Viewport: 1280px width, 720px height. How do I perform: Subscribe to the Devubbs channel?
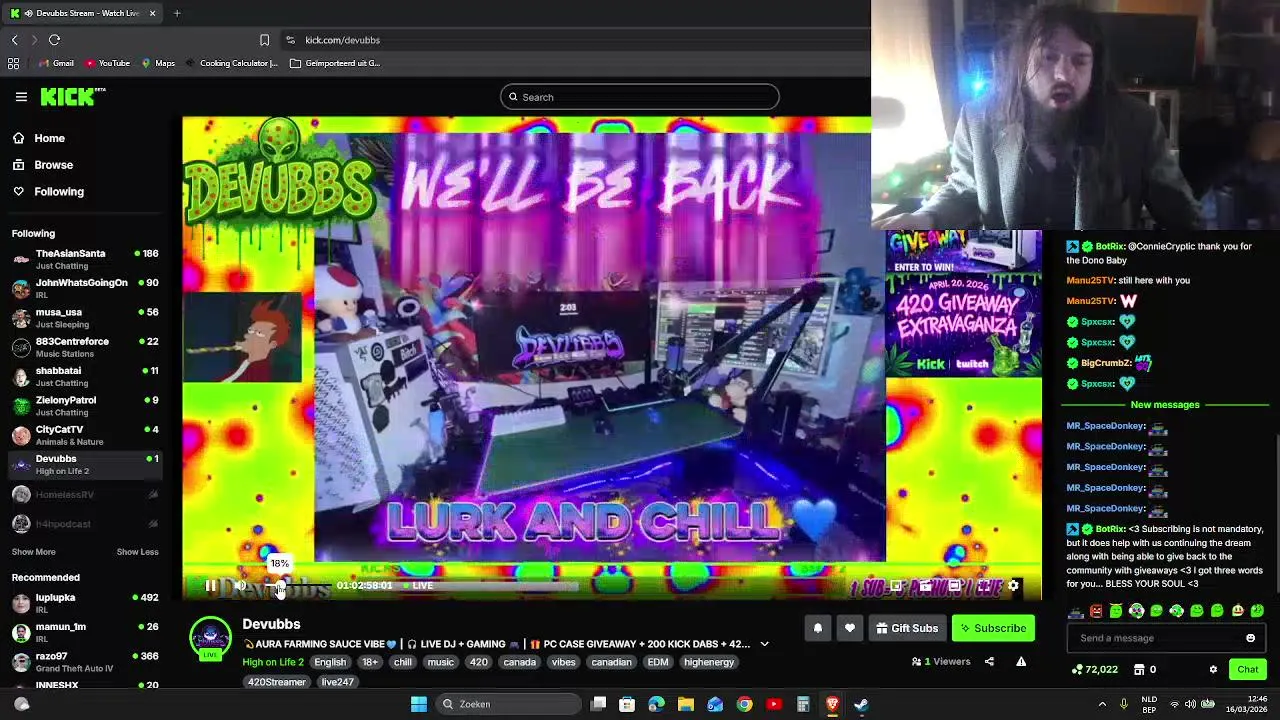point(993,628)
